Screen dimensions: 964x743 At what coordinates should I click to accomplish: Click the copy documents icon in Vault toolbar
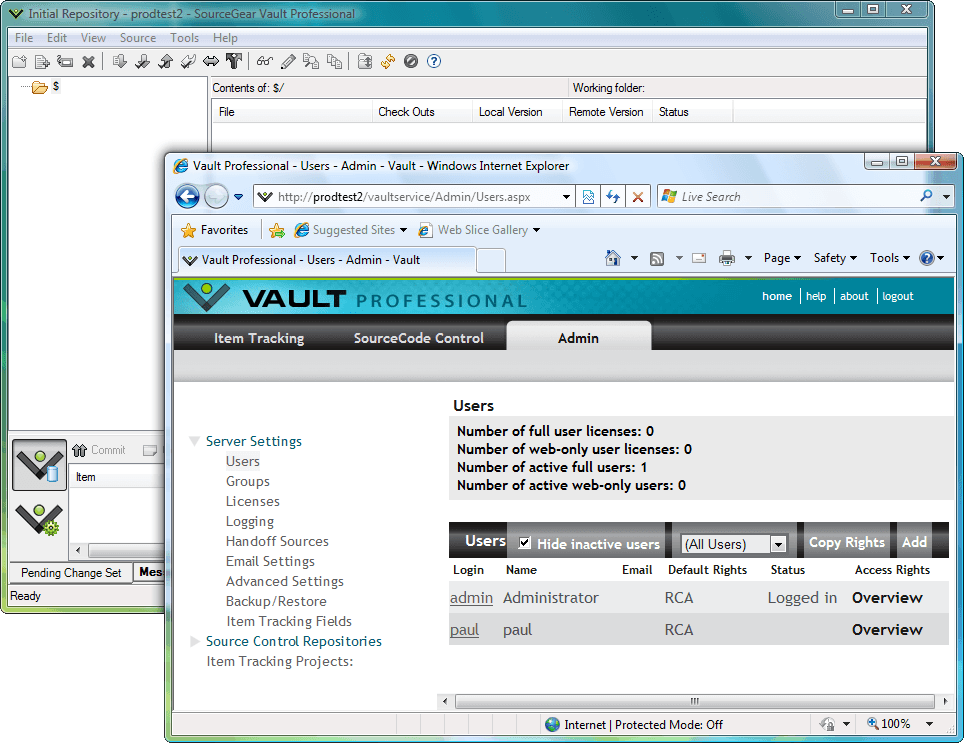pyautogui.click(x=334, y=61)
